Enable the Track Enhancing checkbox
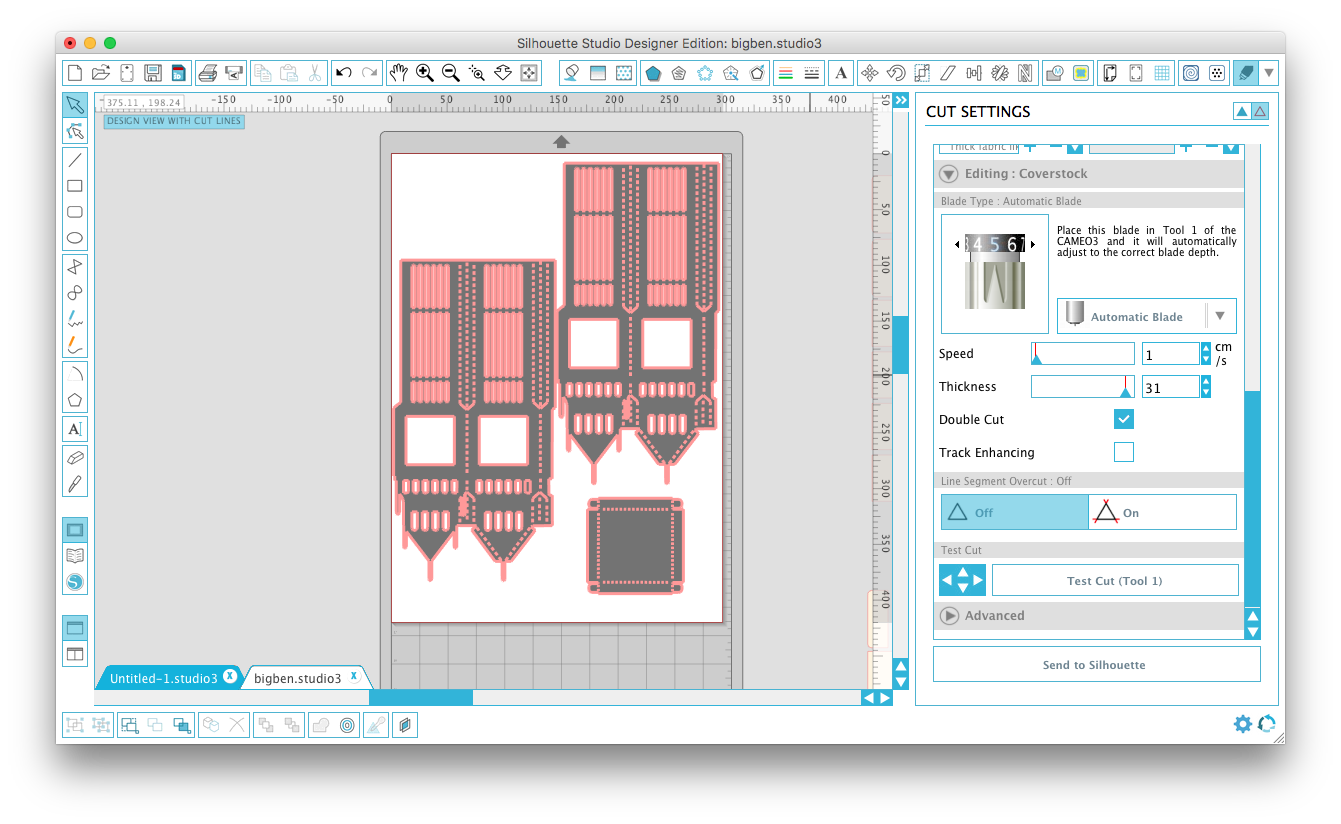The image size is (1341, 824). pos(1124,452)
